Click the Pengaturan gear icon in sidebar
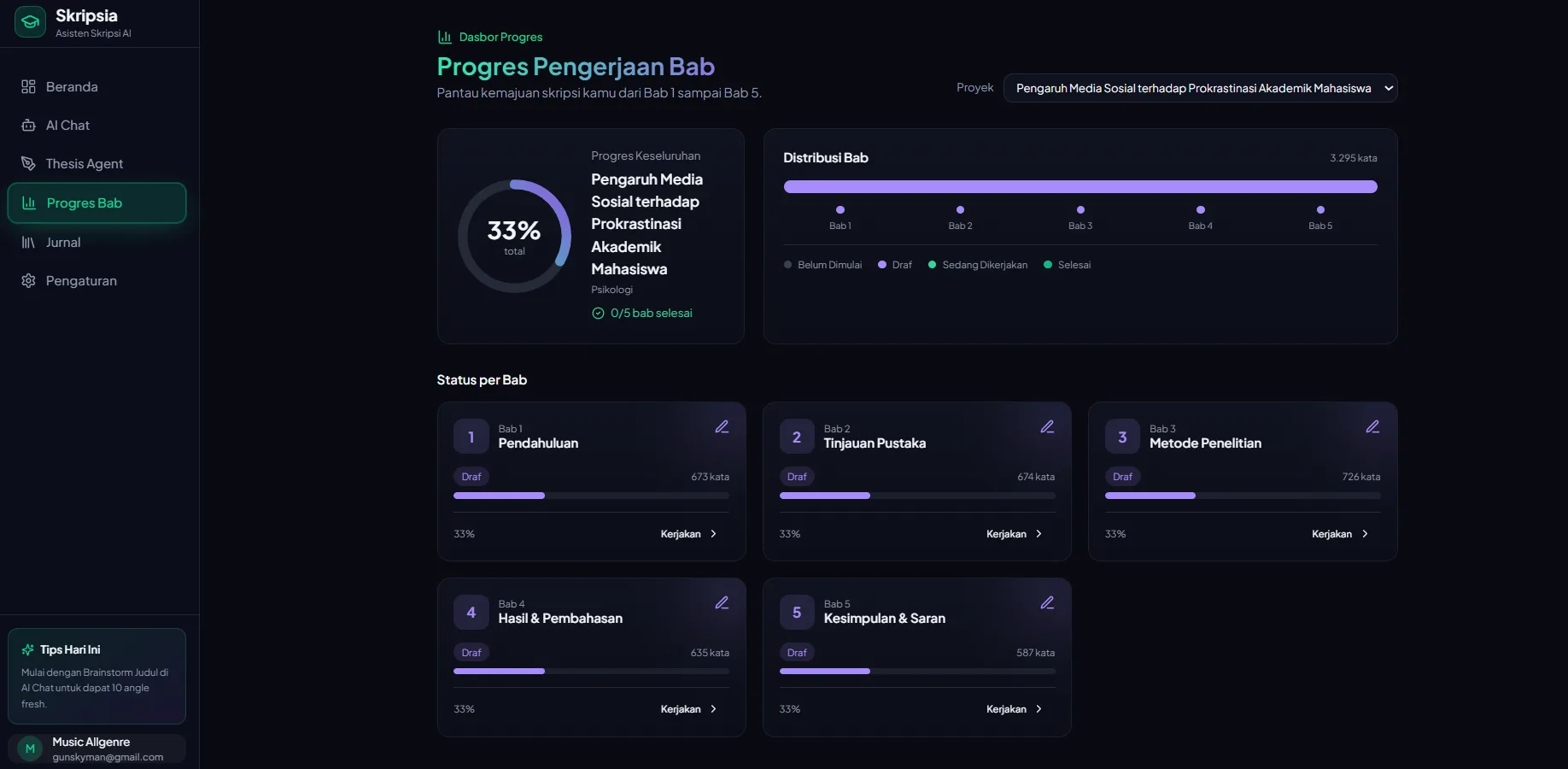 tap(28, 280)
